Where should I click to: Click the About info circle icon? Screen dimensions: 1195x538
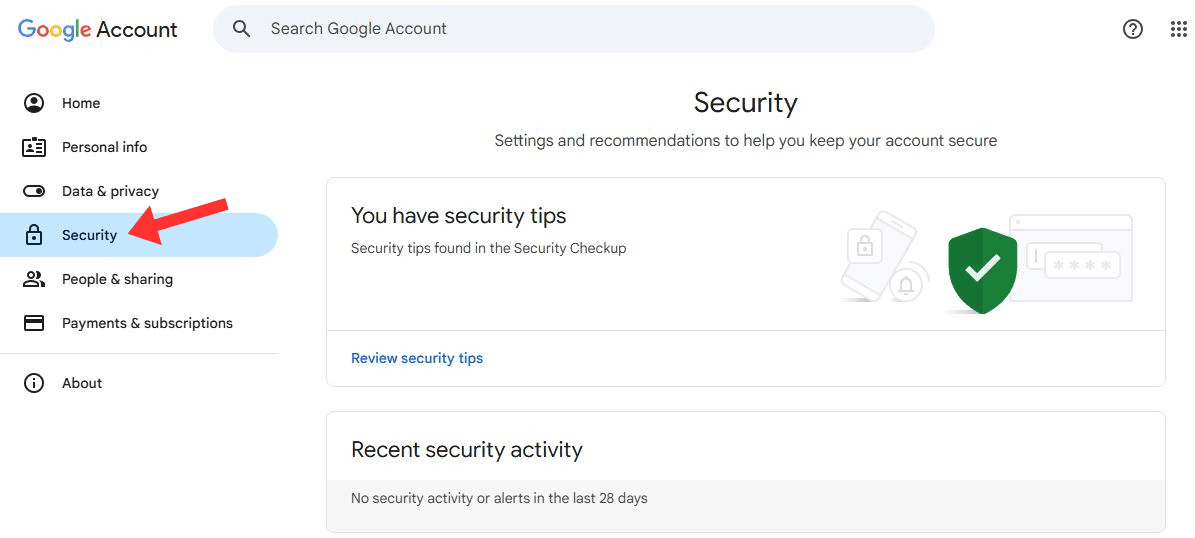(x=34, y=383)
